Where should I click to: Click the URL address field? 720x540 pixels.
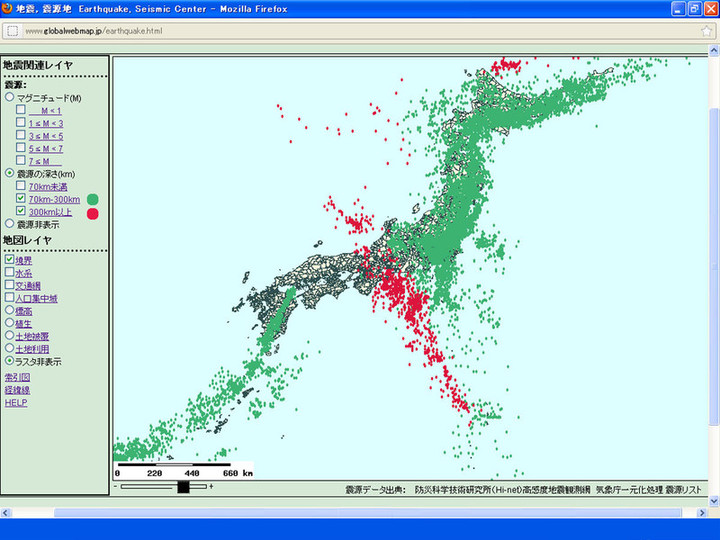coord(350,31)
